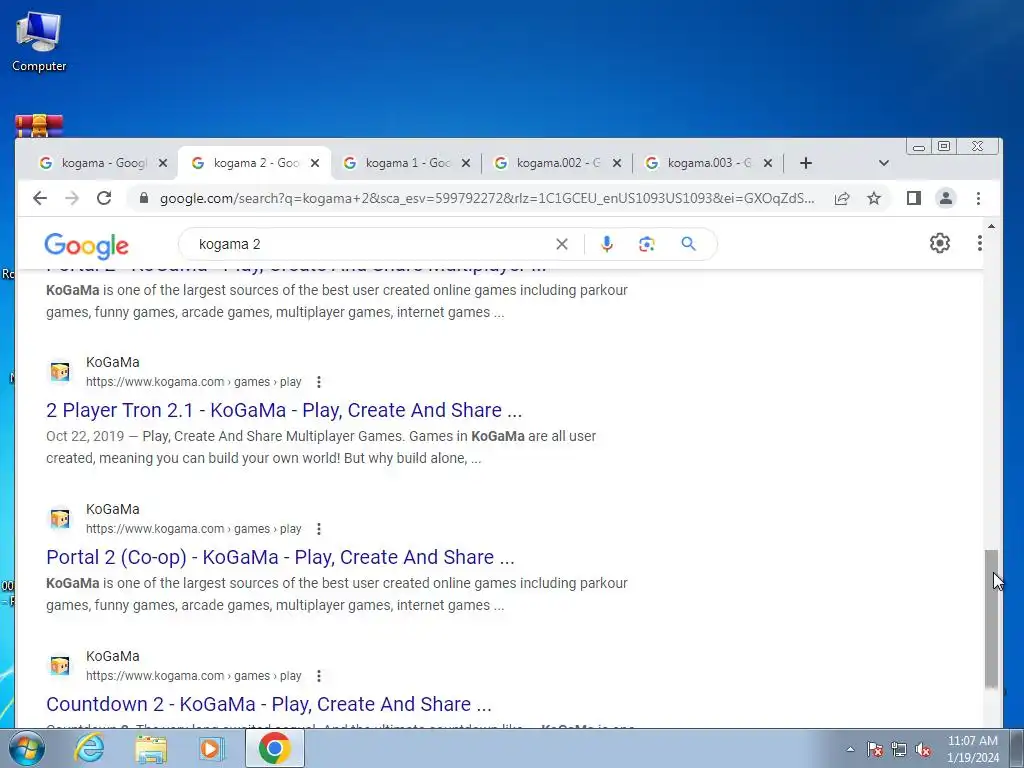Click the kogama.com URL above Countdown 2

(193, 676)
